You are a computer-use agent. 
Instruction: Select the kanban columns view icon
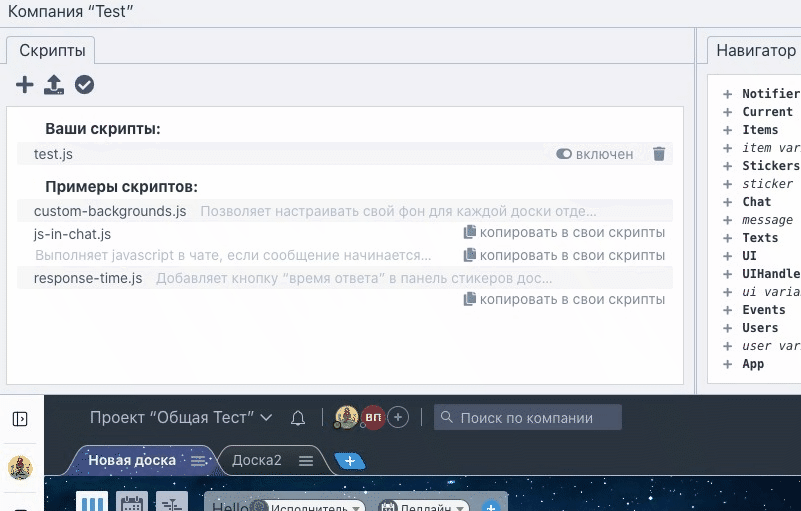(x=92, y=501)
